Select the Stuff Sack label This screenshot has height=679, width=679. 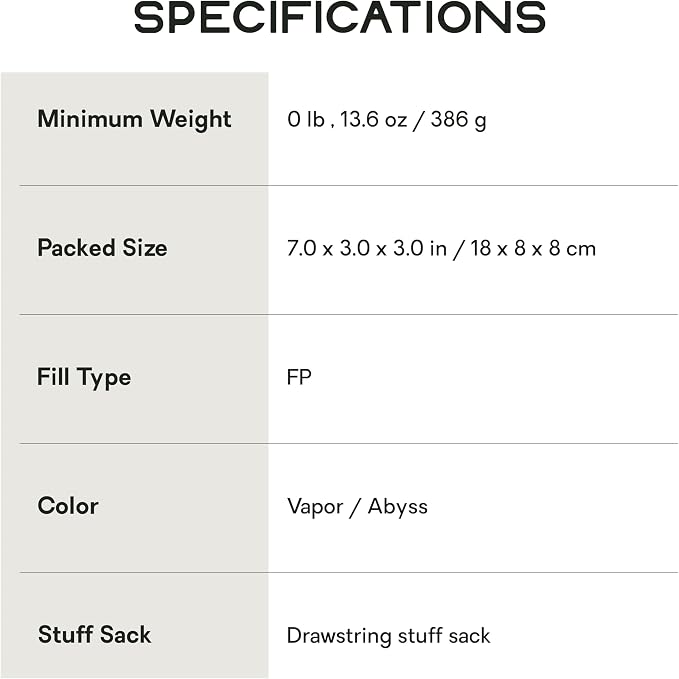coord(94,634)
